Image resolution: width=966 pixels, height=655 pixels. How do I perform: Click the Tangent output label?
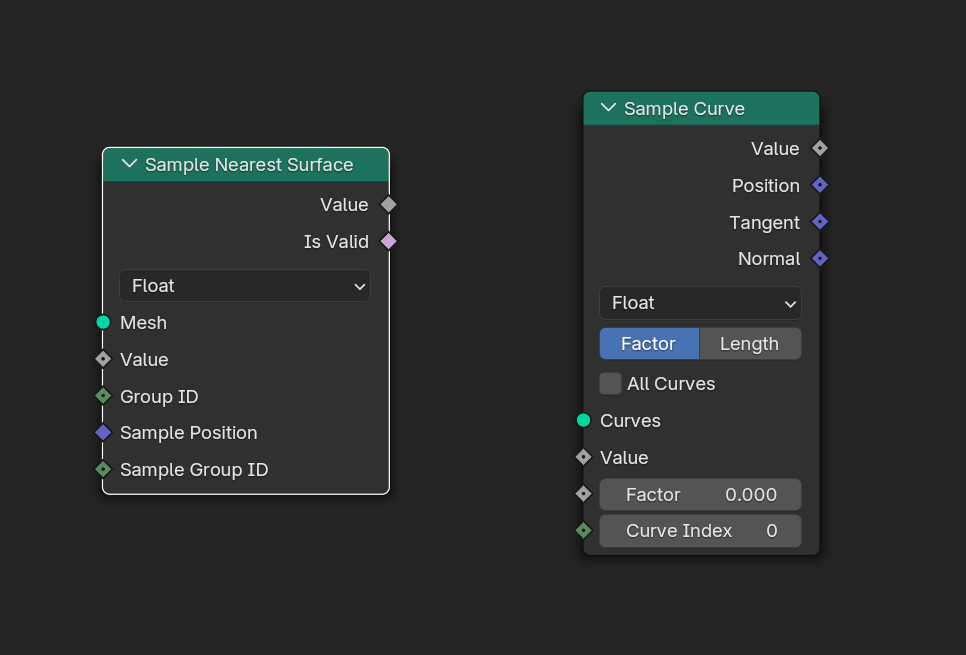click(x=765, y=222)
